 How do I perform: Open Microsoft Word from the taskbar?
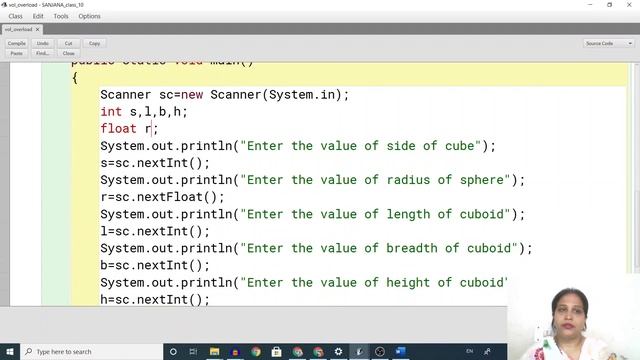click(x=400, y=351)
